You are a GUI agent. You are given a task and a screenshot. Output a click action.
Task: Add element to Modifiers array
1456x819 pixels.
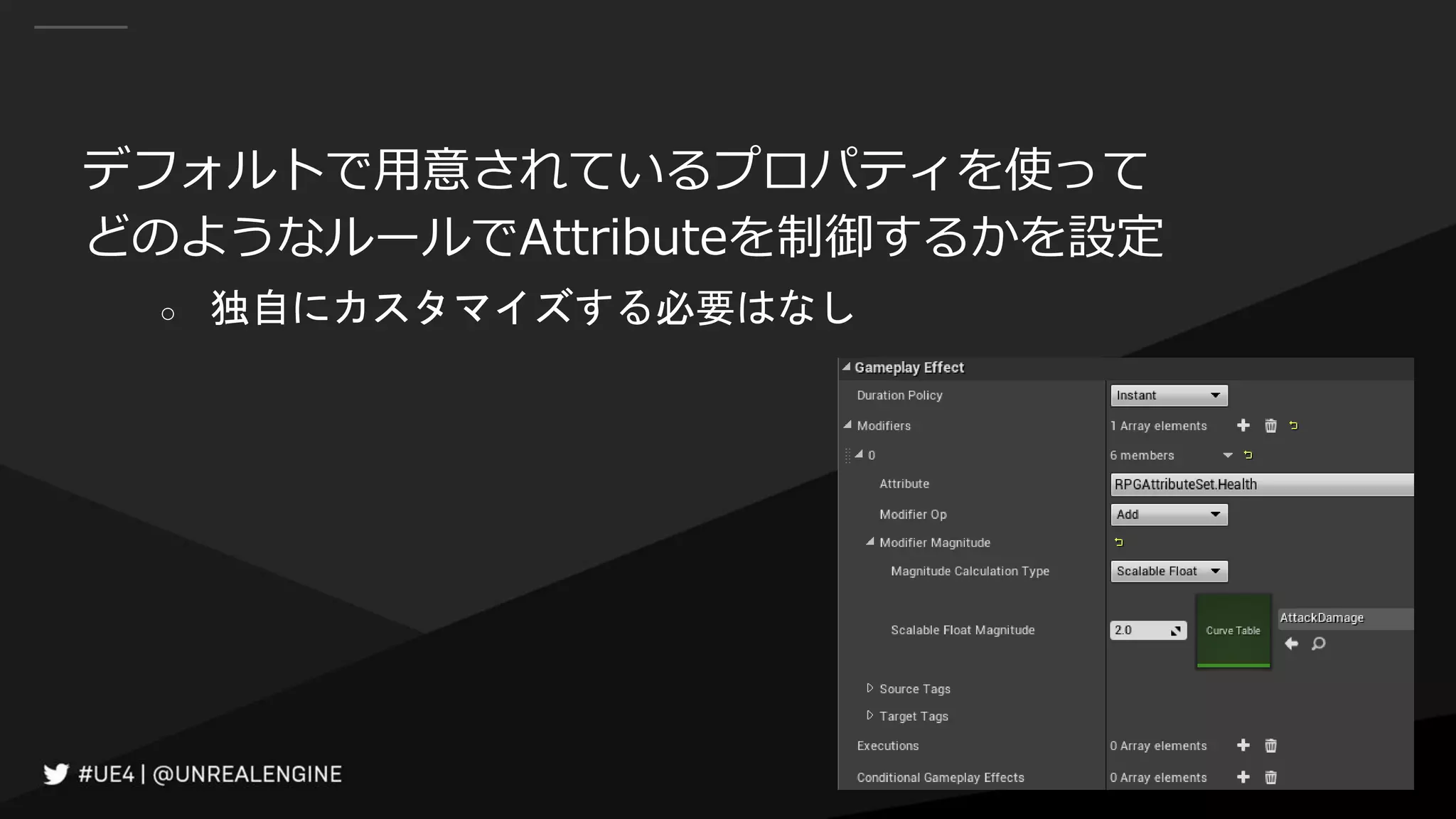point(1243,425)
